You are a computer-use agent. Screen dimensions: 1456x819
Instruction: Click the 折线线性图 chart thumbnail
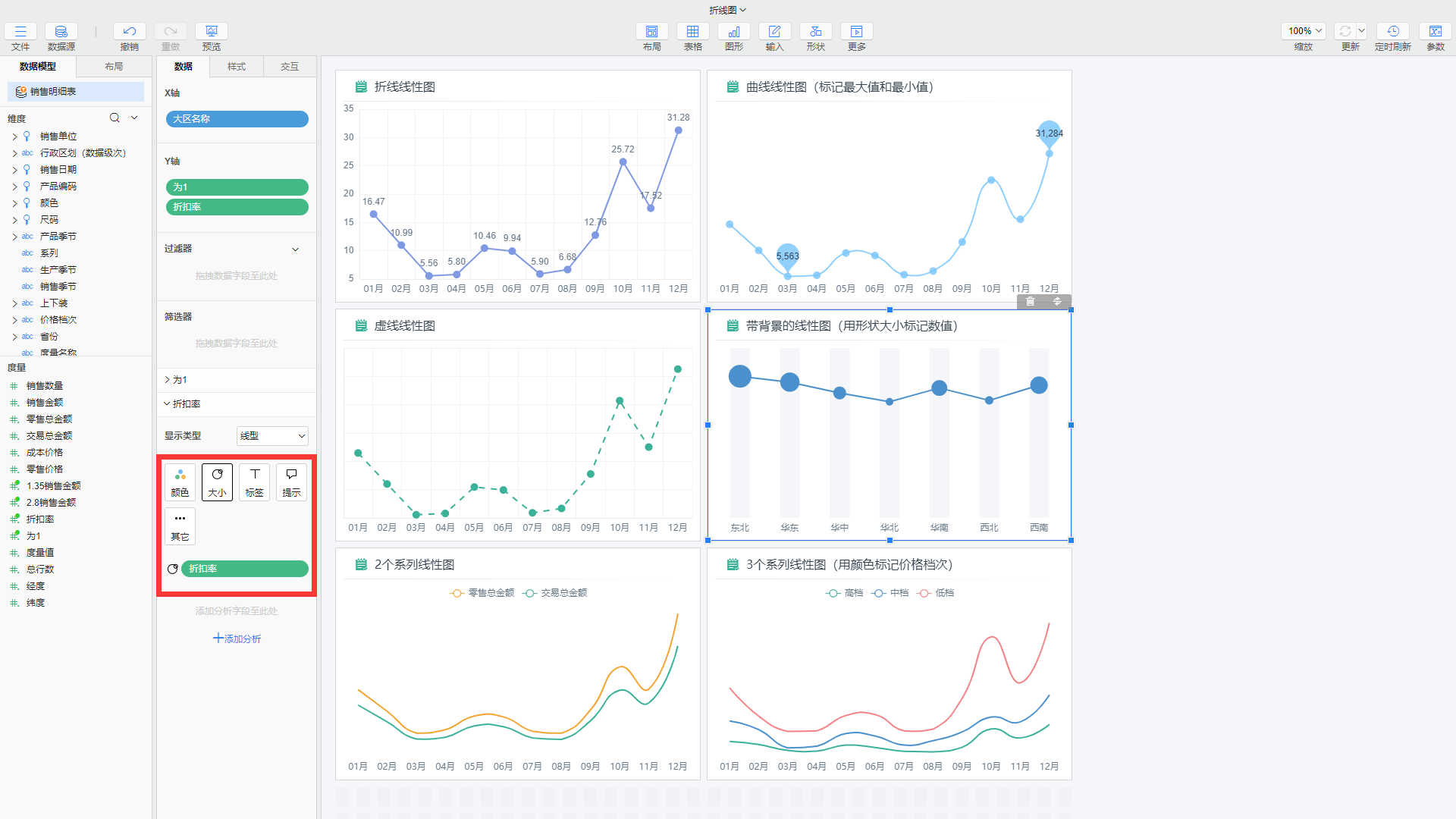tap(518, 187)
